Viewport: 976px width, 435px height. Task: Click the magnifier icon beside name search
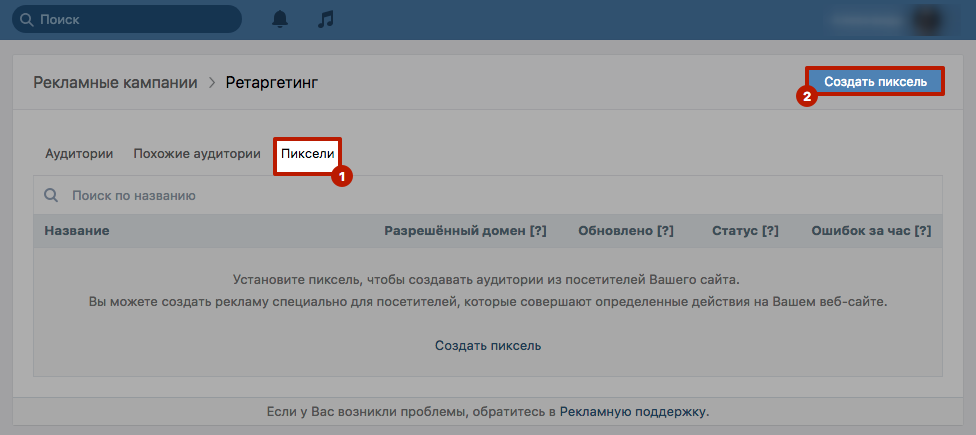51,195
